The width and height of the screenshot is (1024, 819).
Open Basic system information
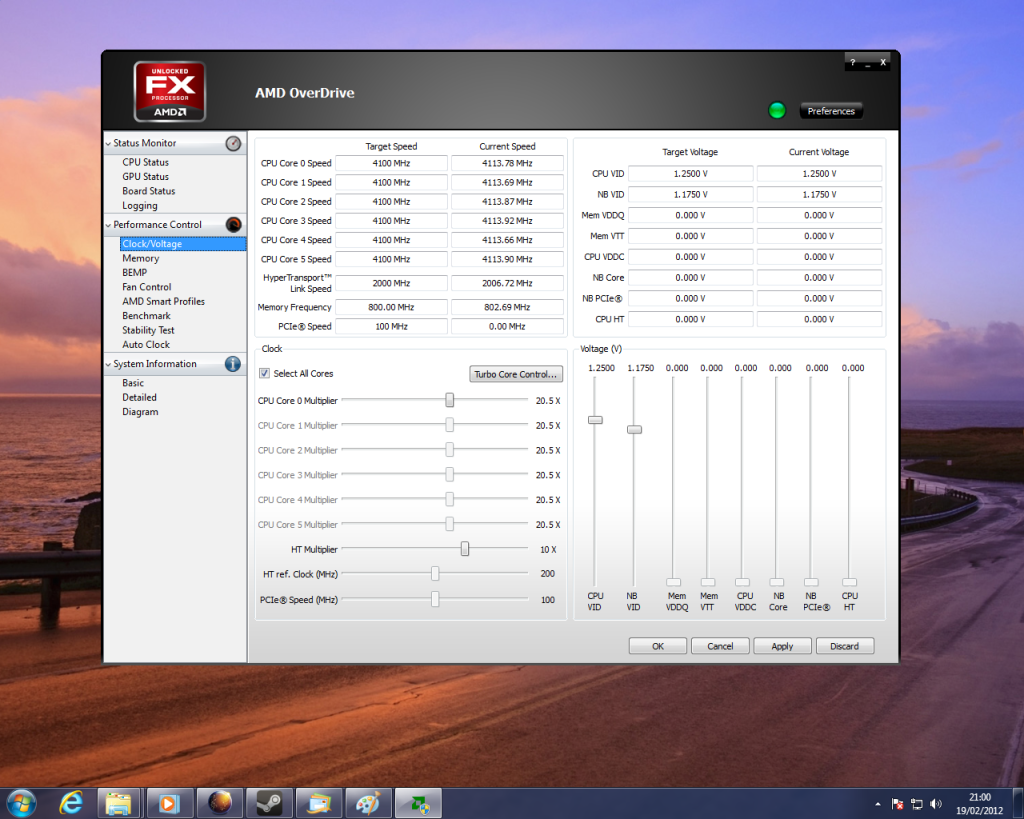pyautogui.click(x=133, y=383)
